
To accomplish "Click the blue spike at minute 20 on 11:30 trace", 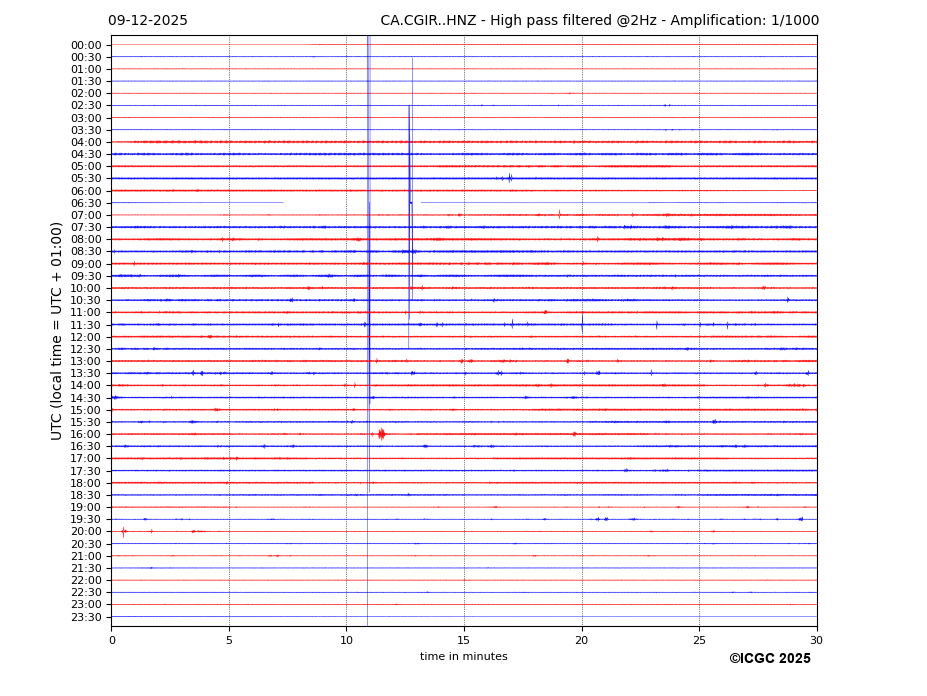I will [x=582, y=324].
